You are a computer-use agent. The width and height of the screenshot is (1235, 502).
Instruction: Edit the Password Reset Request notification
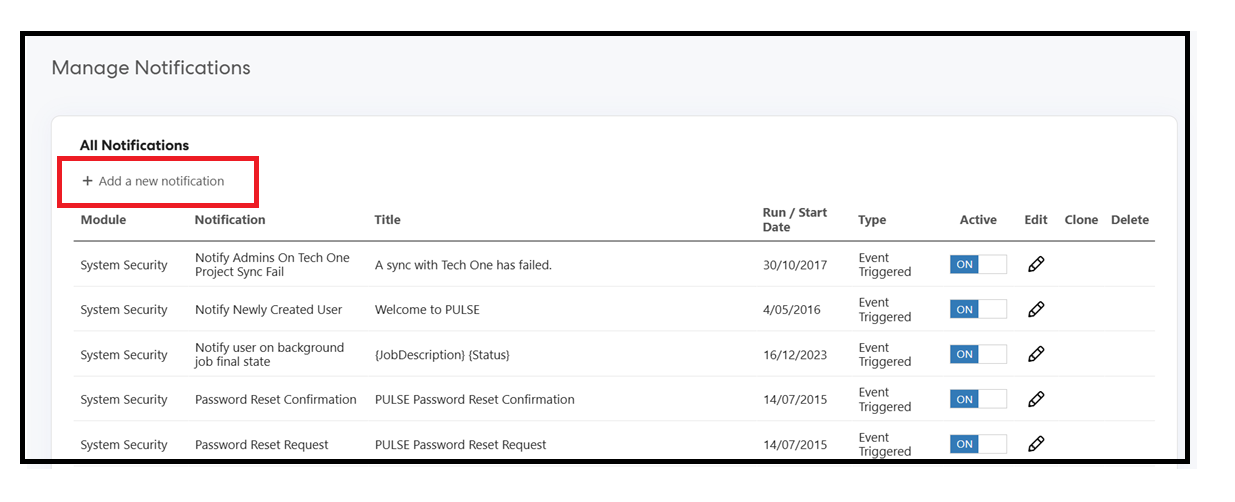1036,444
